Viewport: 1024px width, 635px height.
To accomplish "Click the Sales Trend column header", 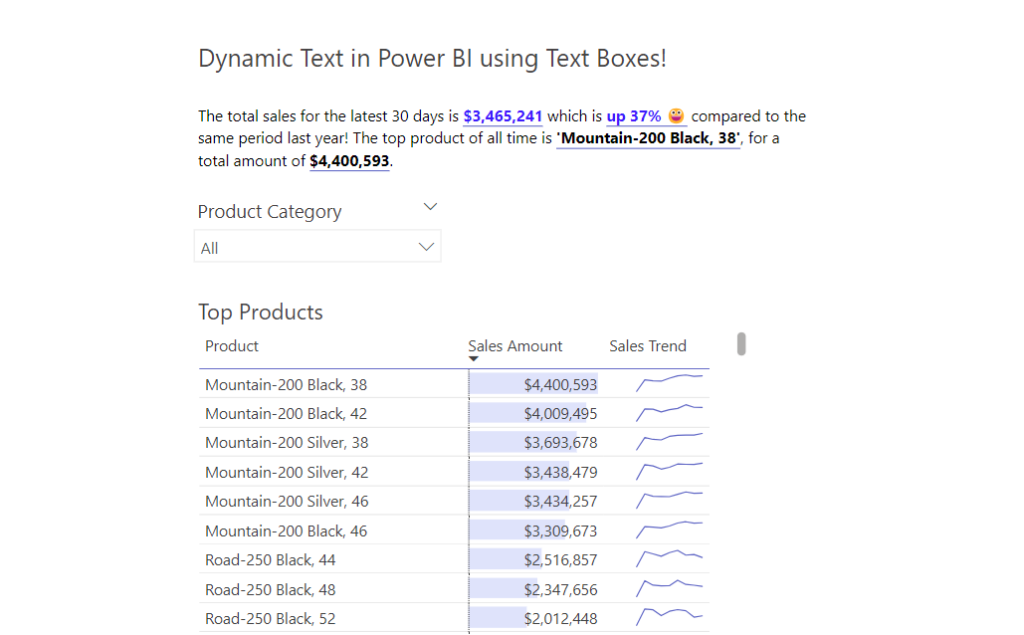I will click(x=648, y=346).
